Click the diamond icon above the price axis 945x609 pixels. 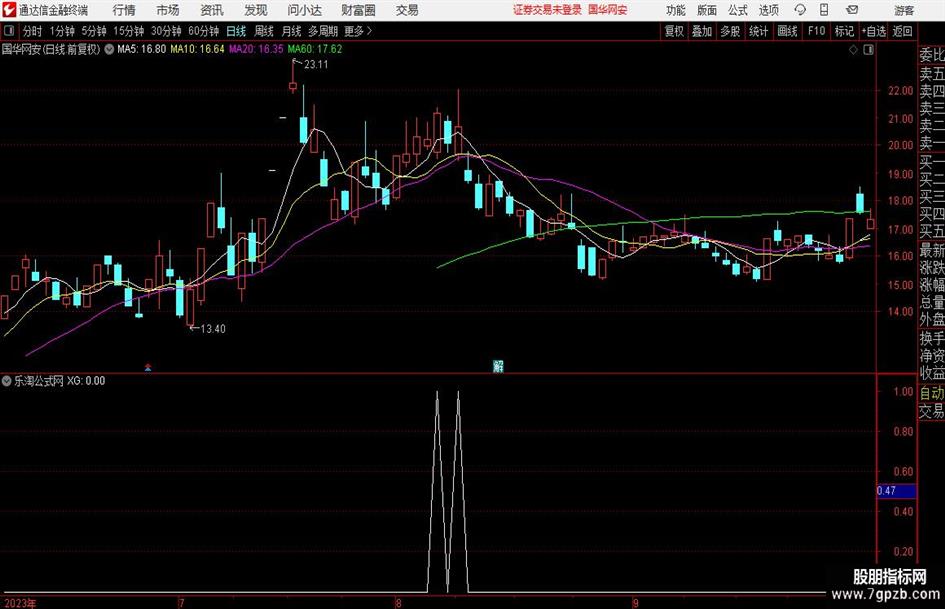[853, 50]
